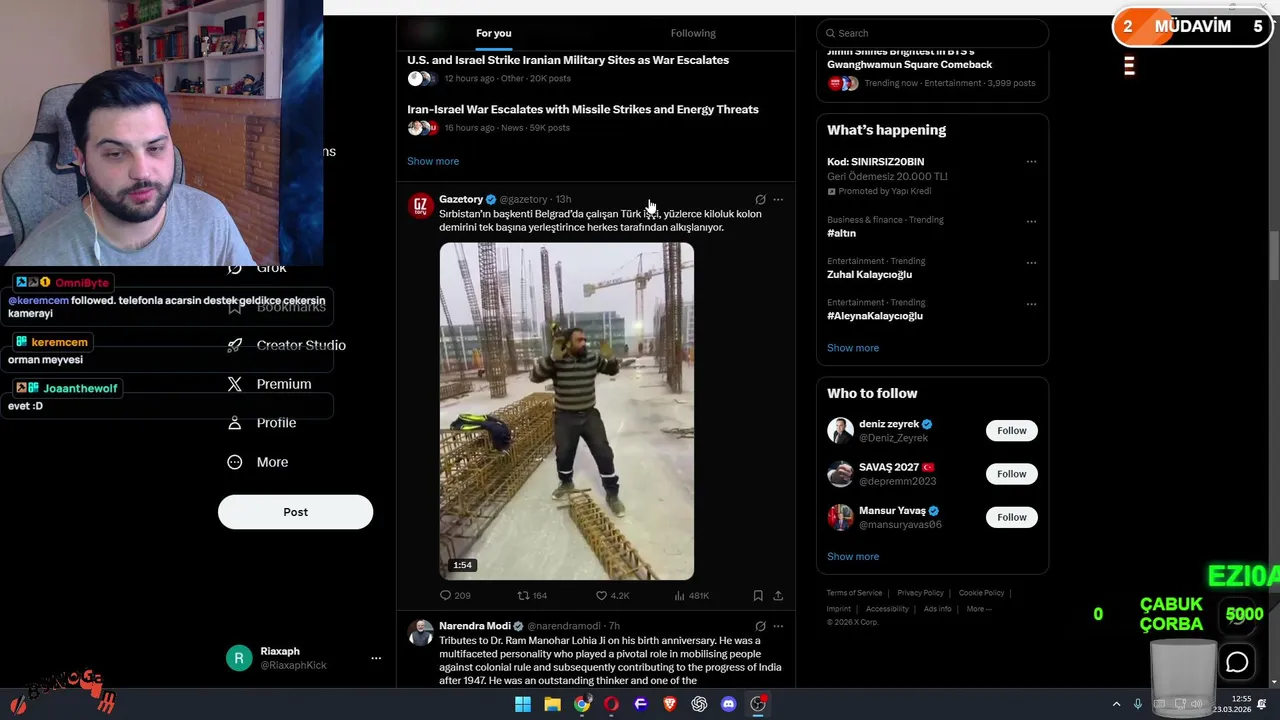Click the Premium X logo icon

click(x=235, y=384)
